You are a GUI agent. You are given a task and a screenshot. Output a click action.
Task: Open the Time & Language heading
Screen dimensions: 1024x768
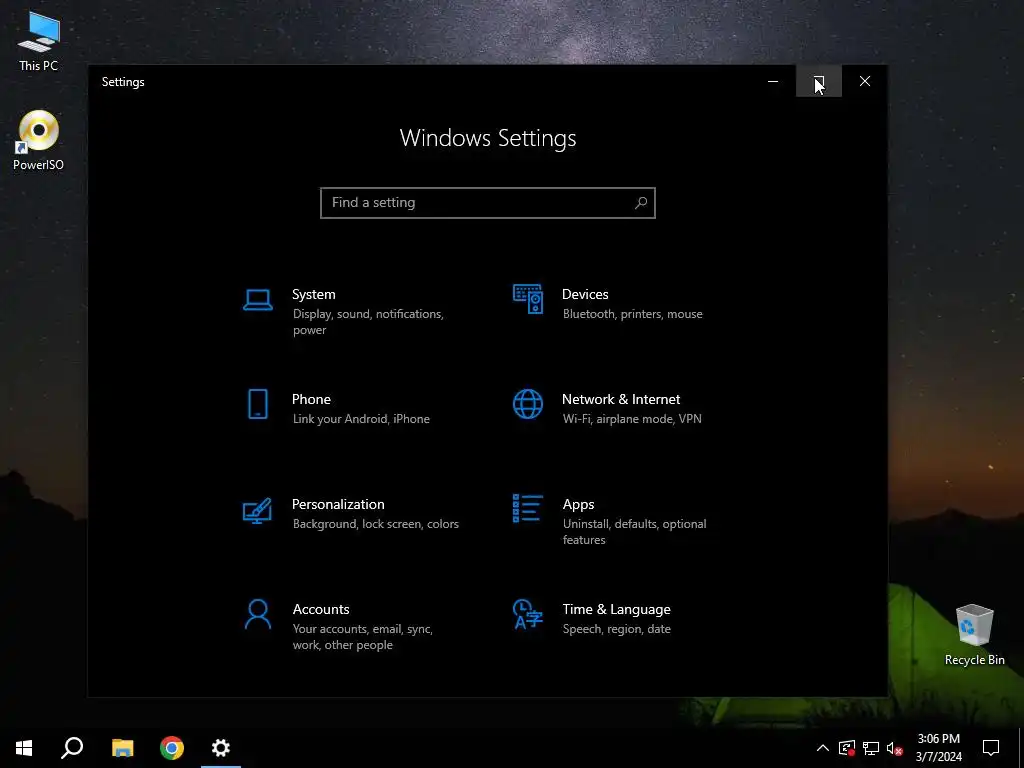(616, 609)
